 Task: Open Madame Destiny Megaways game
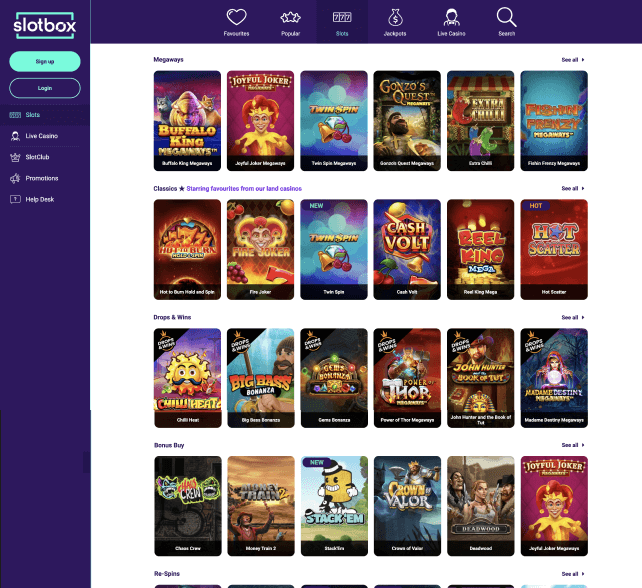(554, 378)
